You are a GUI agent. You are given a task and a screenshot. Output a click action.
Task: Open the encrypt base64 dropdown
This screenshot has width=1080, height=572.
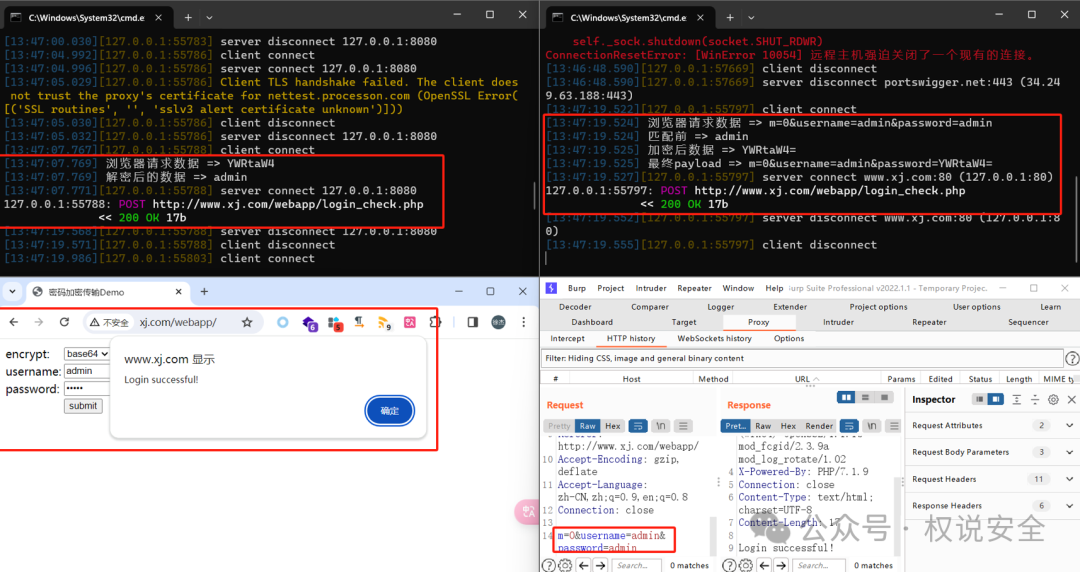pos(87,354)
